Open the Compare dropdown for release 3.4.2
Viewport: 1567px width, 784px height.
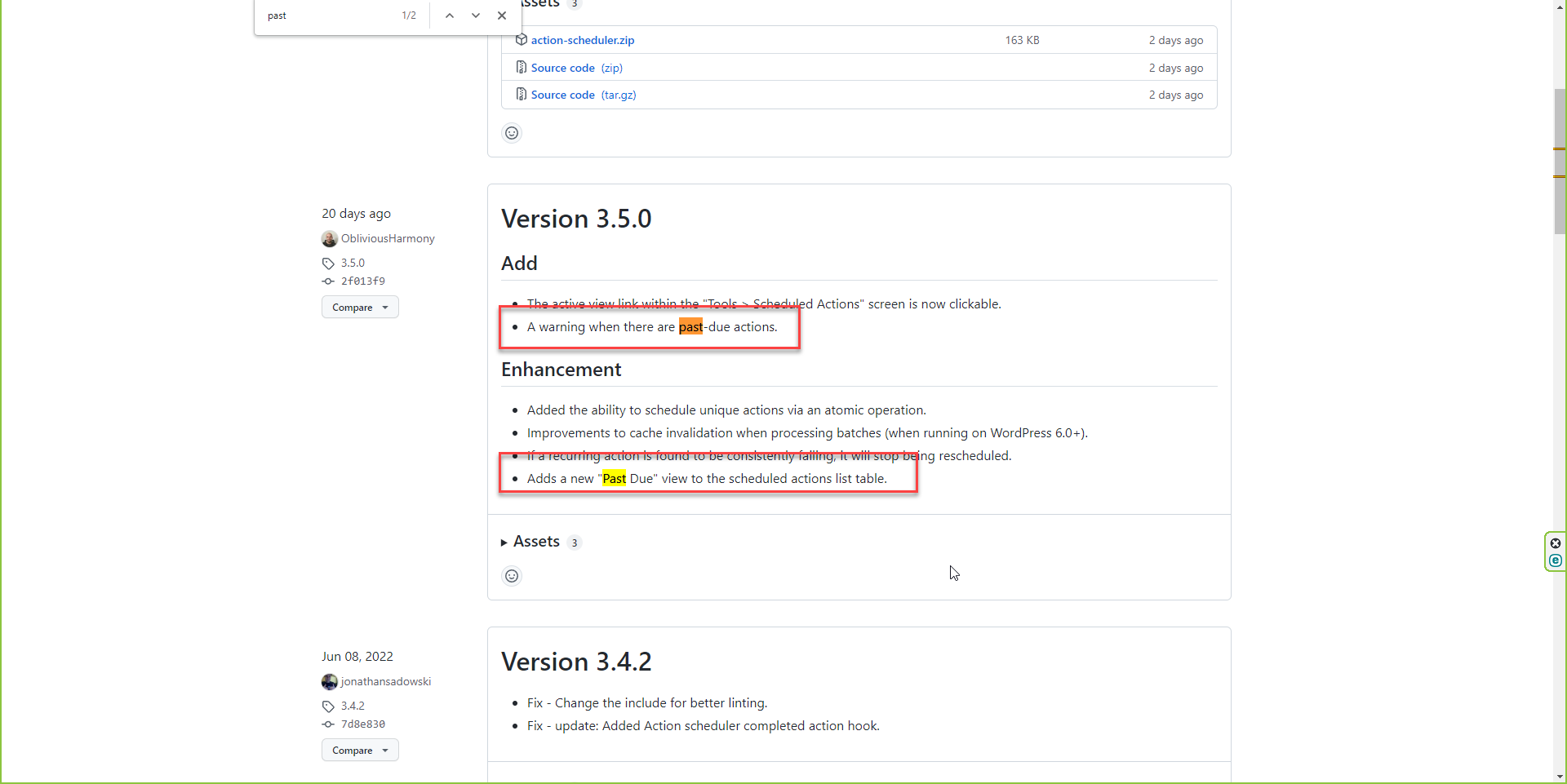click(359, 750)
